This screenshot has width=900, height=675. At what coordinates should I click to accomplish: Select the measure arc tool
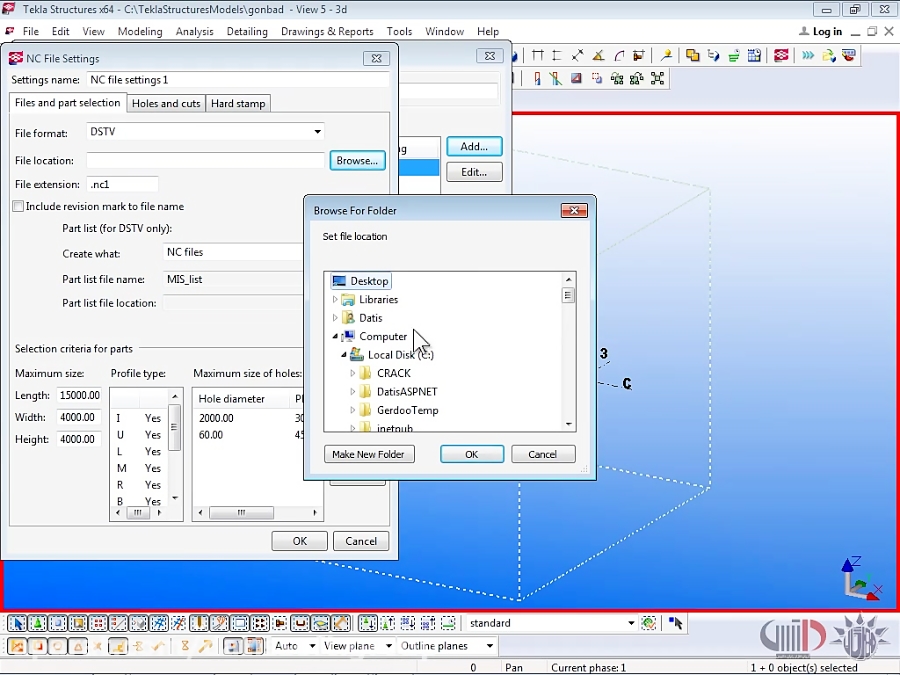click(x=619, y=56)
